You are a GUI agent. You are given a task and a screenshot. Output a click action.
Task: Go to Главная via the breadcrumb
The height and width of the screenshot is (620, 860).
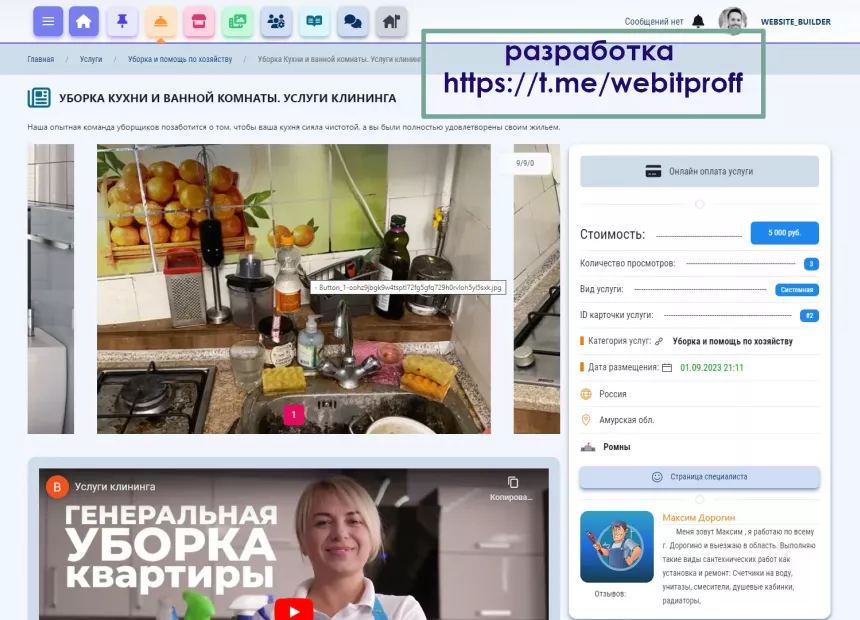(x=44, y=58)
